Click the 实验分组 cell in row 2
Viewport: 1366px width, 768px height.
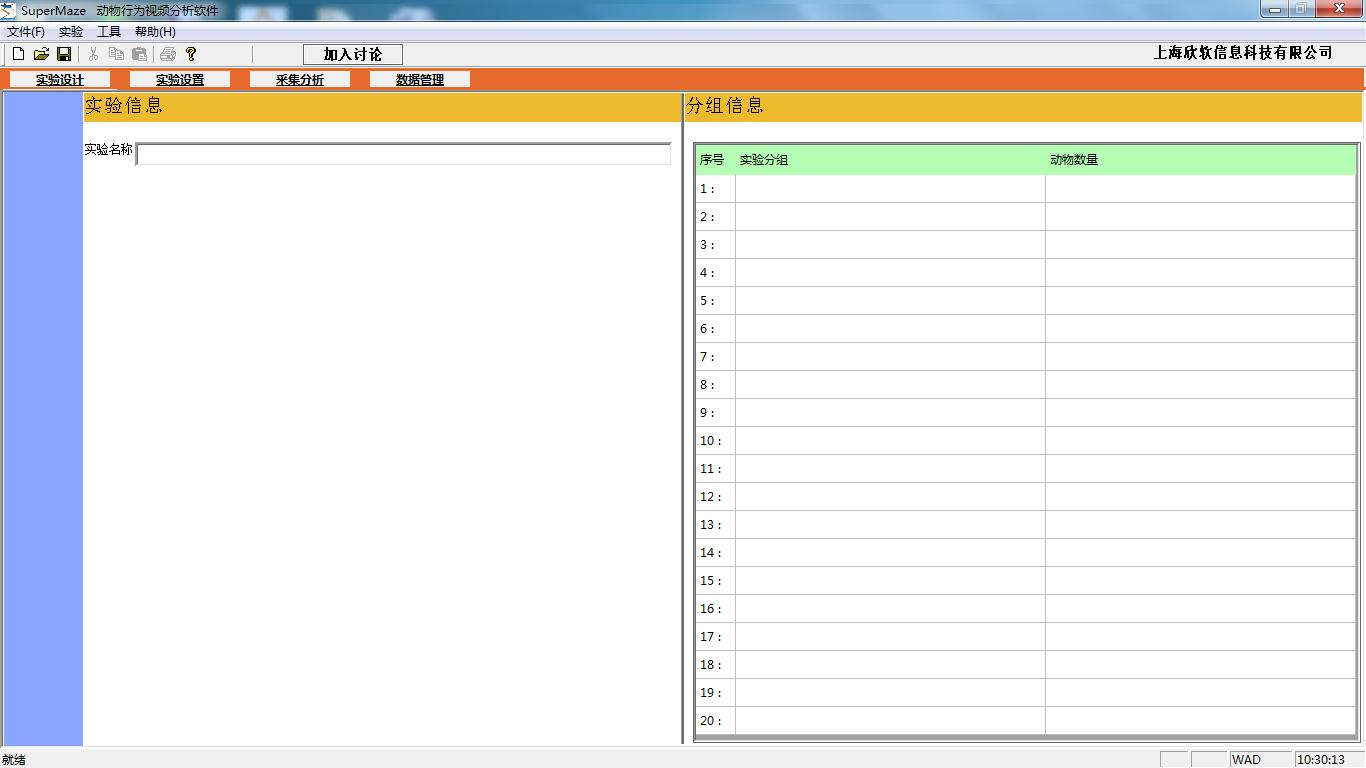tap(890, 217)
